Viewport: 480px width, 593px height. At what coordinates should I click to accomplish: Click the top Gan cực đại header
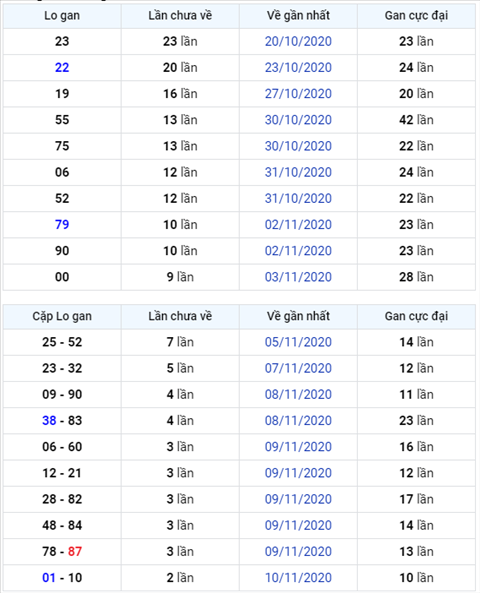tap(416, 16)
